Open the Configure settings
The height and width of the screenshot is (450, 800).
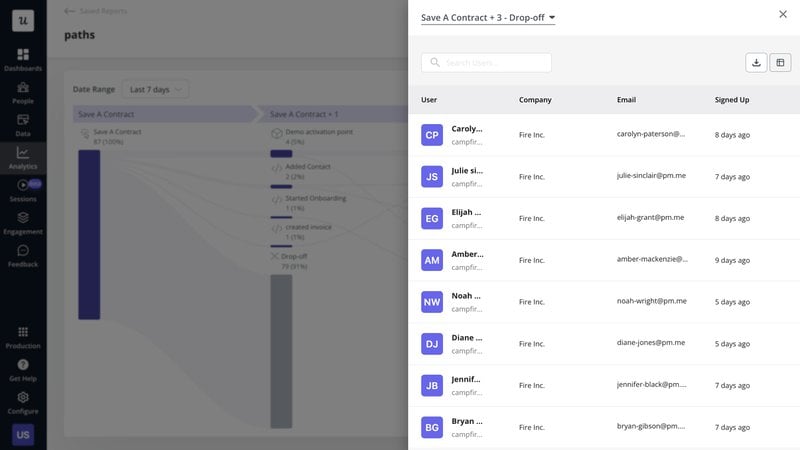(x=23, y=403)
